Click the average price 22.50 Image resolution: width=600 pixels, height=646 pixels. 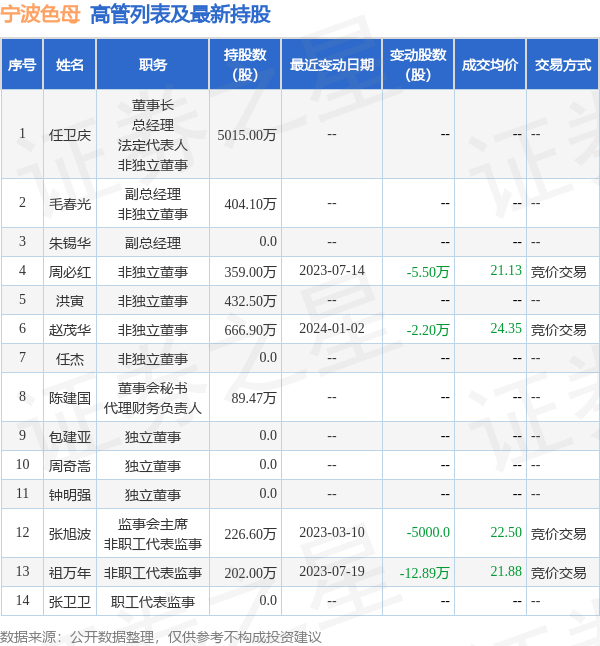[x=506, y=532]
